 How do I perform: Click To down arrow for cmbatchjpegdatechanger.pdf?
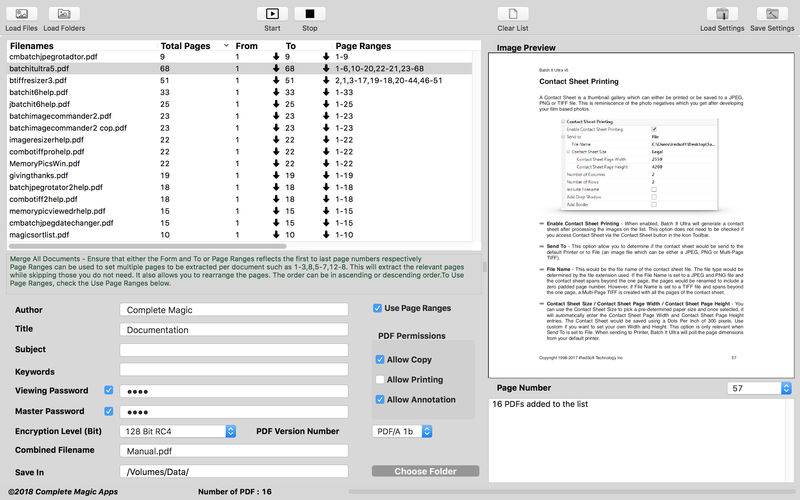pos(326,223)
